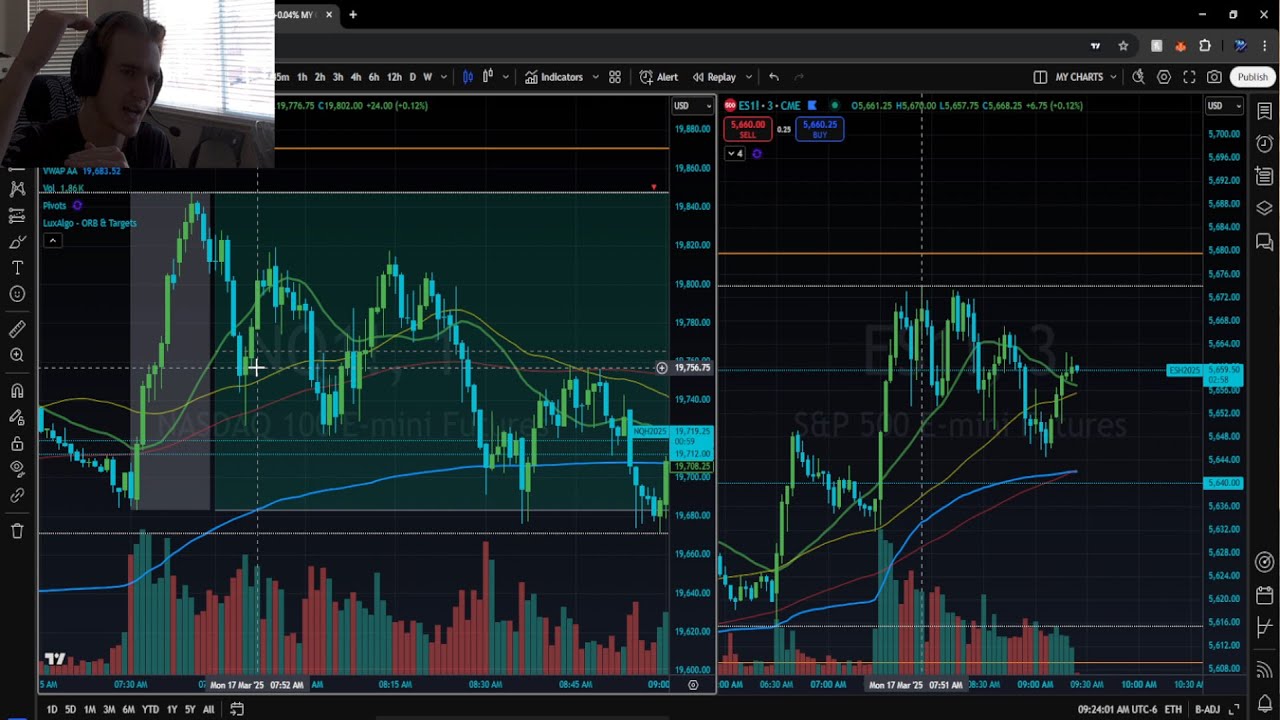
Task: Open the Fibonacci lines tool
Action: [x=17, y=215]
